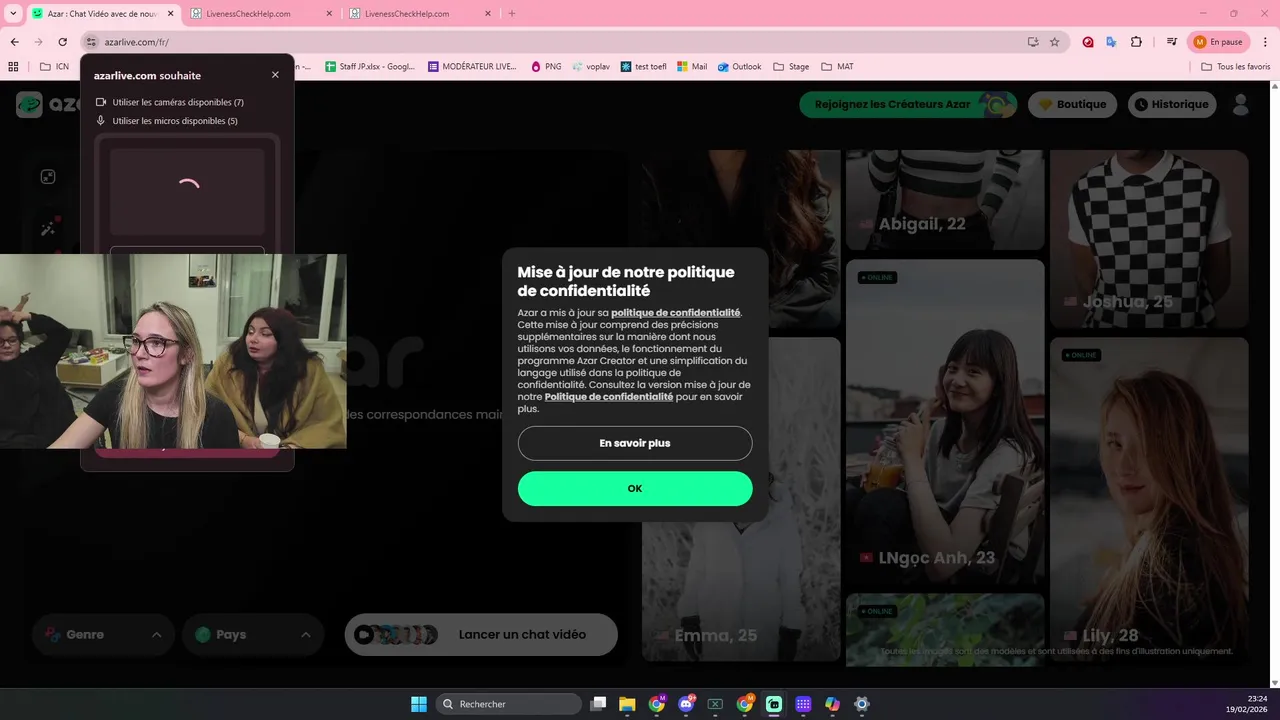Open the Windows Start menu

[419, 704]
